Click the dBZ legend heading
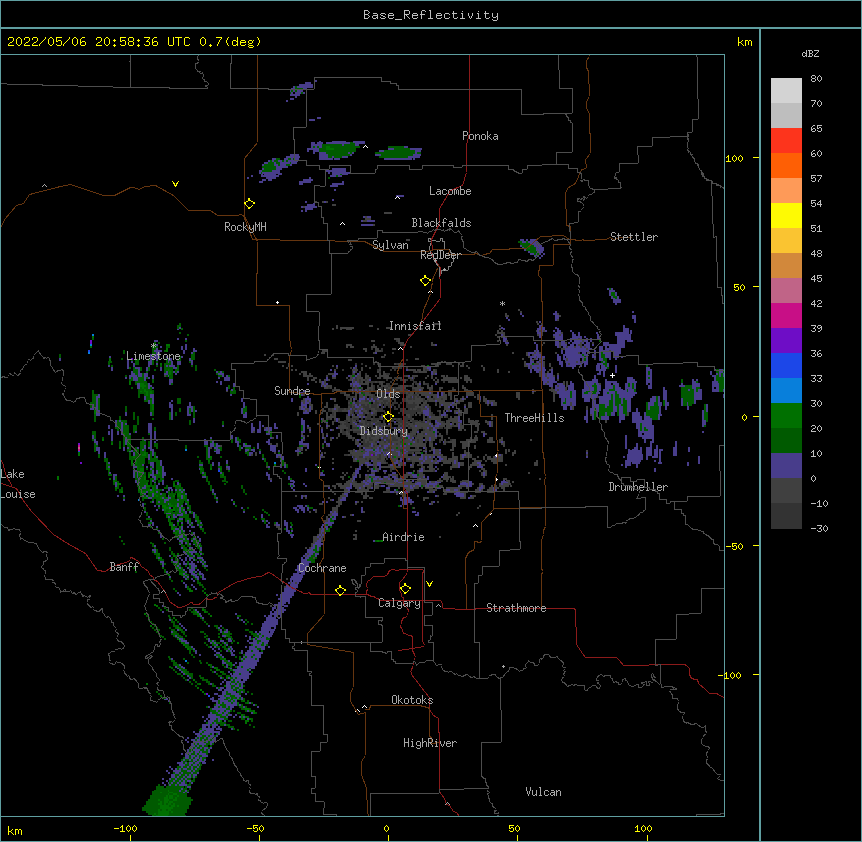Image resolution: width=862 pixels, height=842 pixels. [810, 54]
